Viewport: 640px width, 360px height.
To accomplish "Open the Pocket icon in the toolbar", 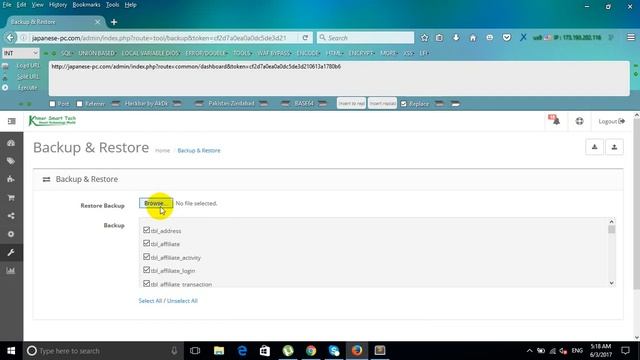I will 507,38.
